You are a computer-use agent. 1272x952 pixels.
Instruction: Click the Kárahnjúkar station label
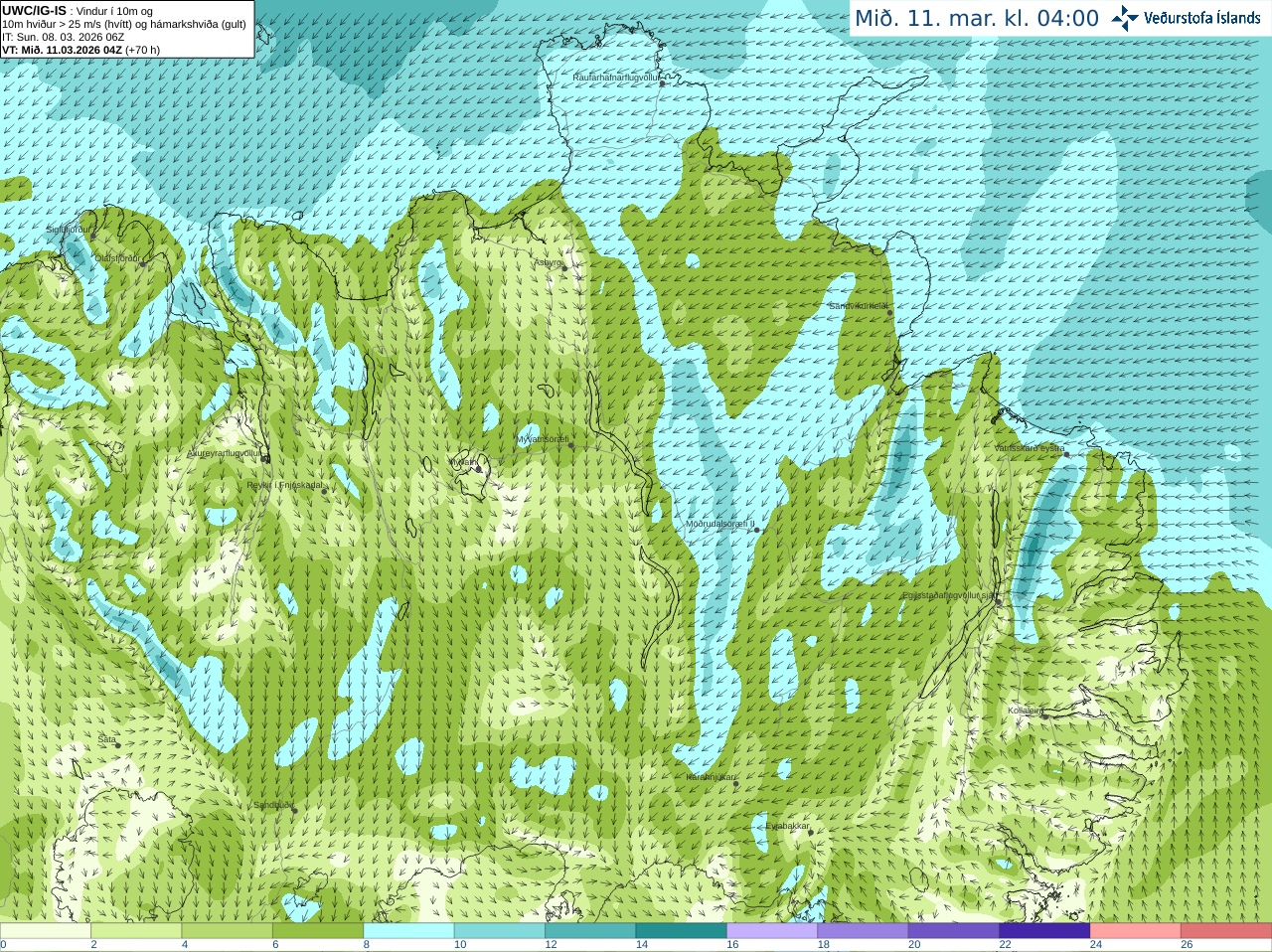point(711,777)
